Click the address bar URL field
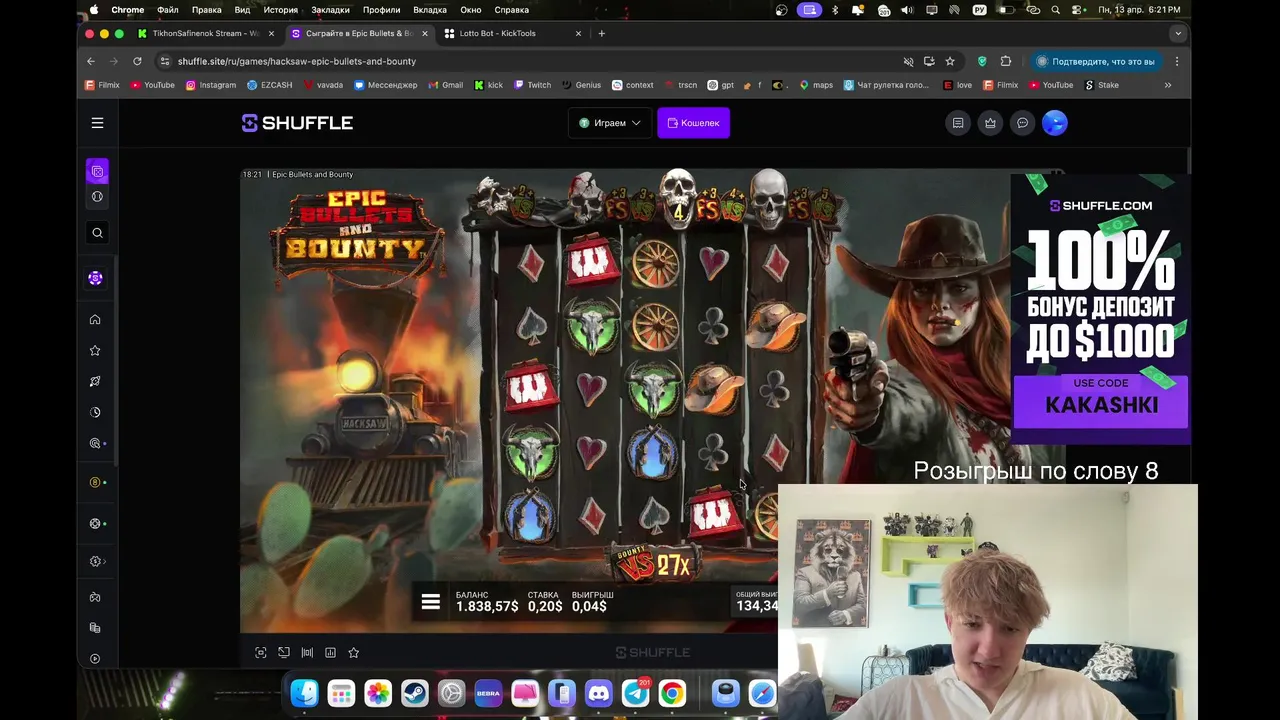 [x=530, y=61]
